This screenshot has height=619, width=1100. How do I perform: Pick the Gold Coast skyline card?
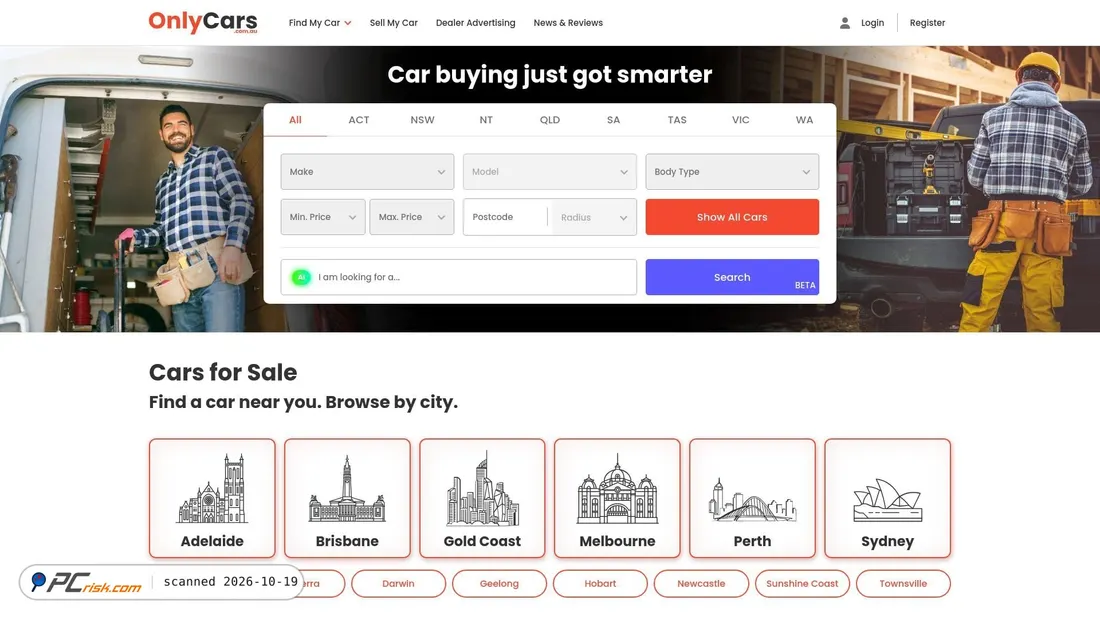click(482, 498)
